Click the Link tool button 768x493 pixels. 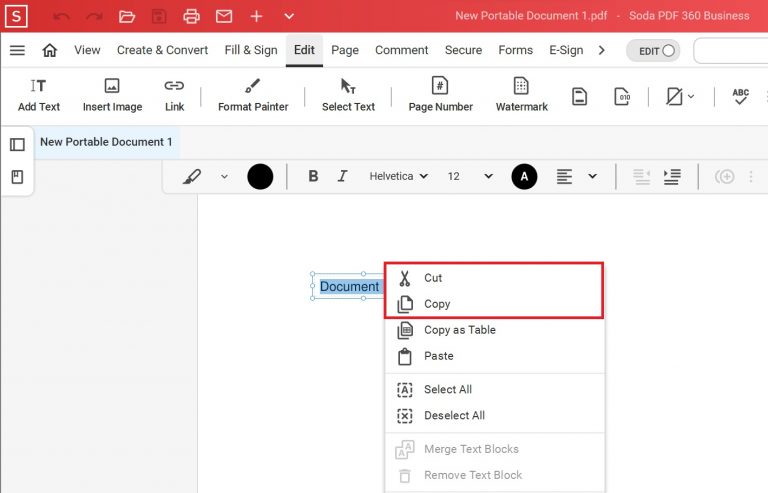(x=175, y=95)
